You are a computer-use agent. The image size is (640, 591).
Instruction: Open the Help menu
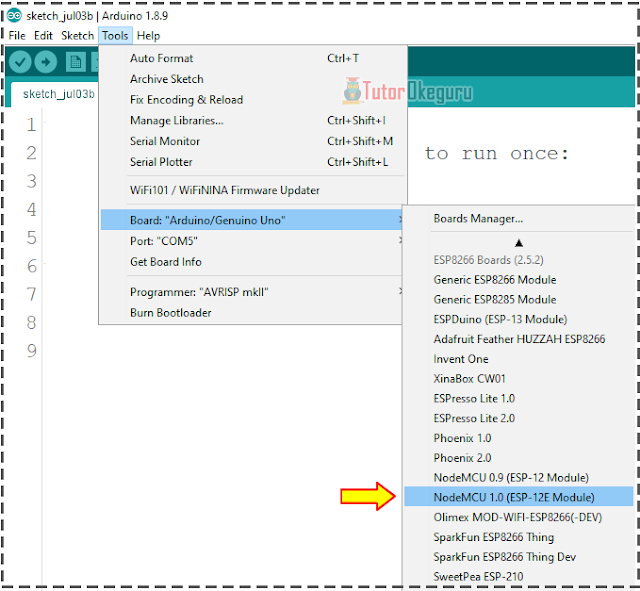coord(148,36)
